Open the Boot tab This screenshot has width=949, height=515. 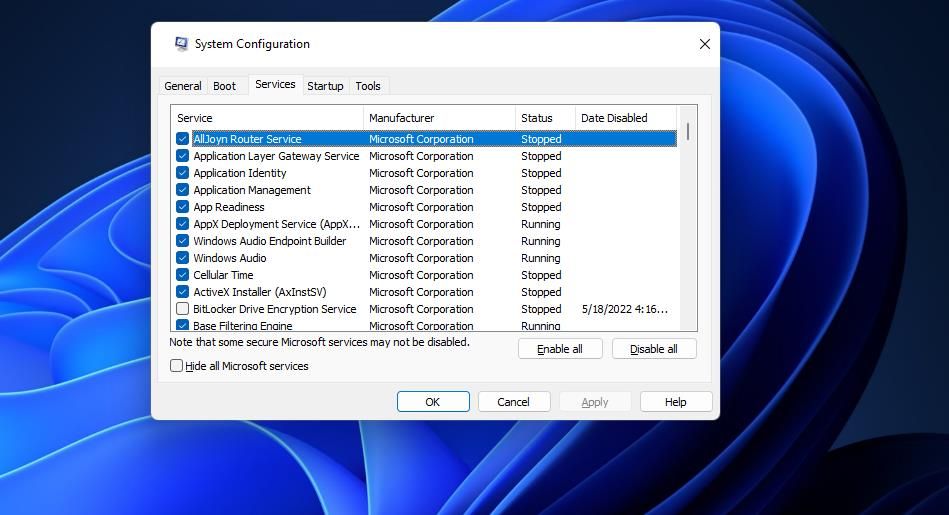224,86
